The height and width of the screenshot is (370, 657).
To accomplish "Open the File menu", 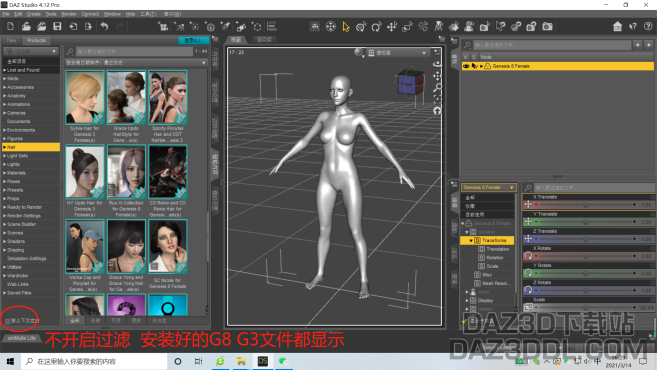I will [6, 14].
